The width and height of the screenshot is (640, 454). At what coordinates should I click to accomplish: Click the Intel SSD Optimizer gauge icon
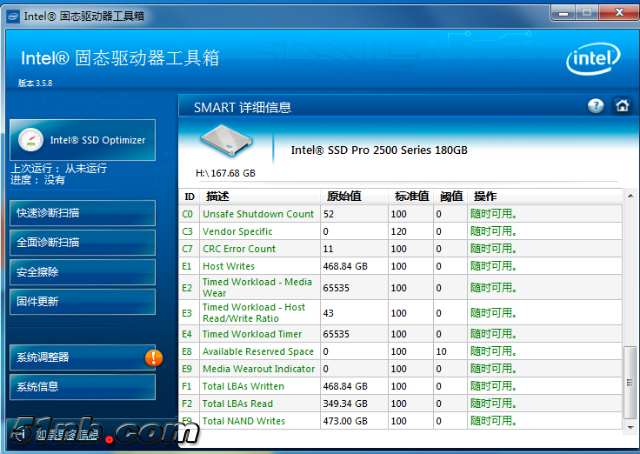click(x=30, y=140)
